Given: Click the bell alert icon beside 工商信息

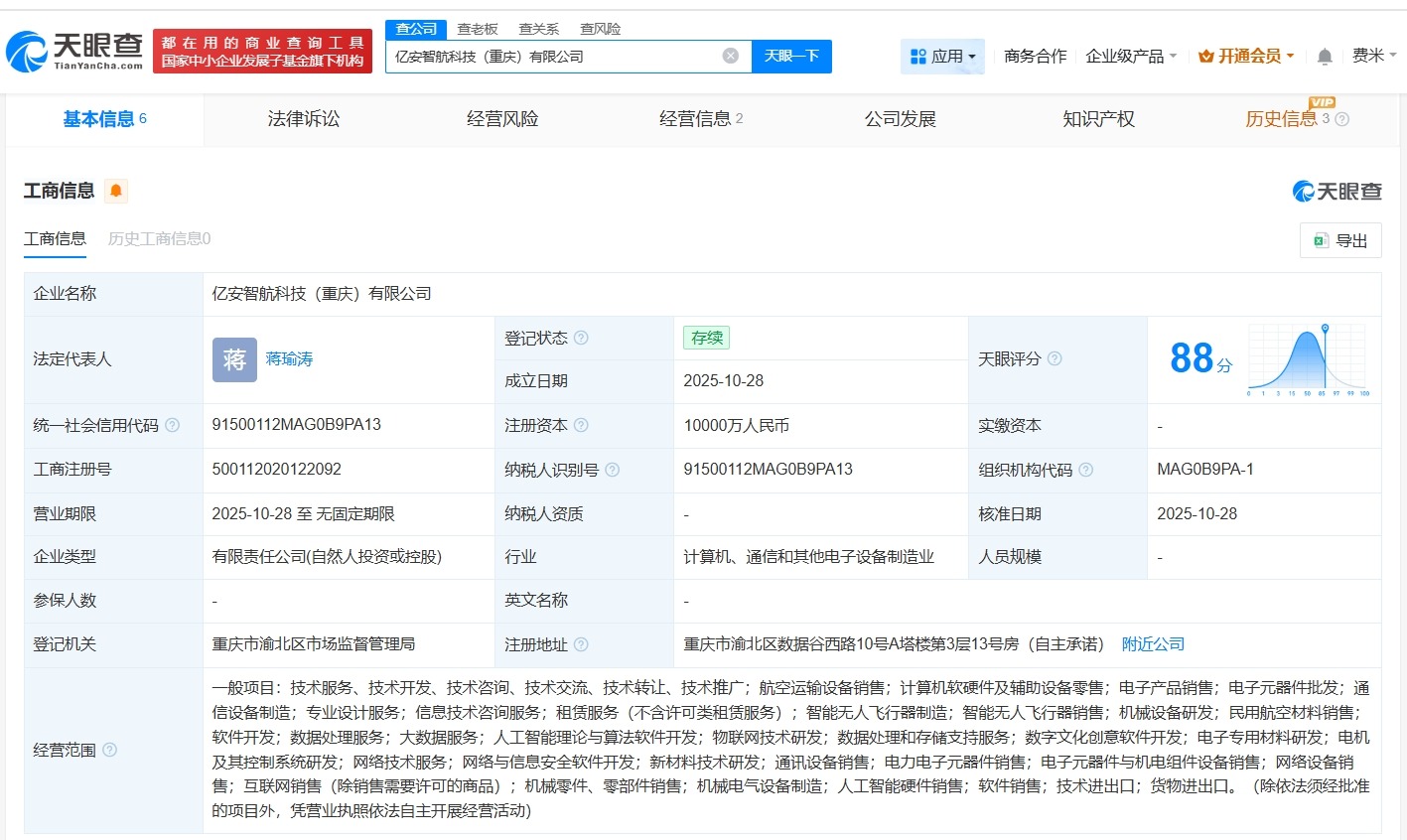Looking at the screenshot, I should 116,191.
